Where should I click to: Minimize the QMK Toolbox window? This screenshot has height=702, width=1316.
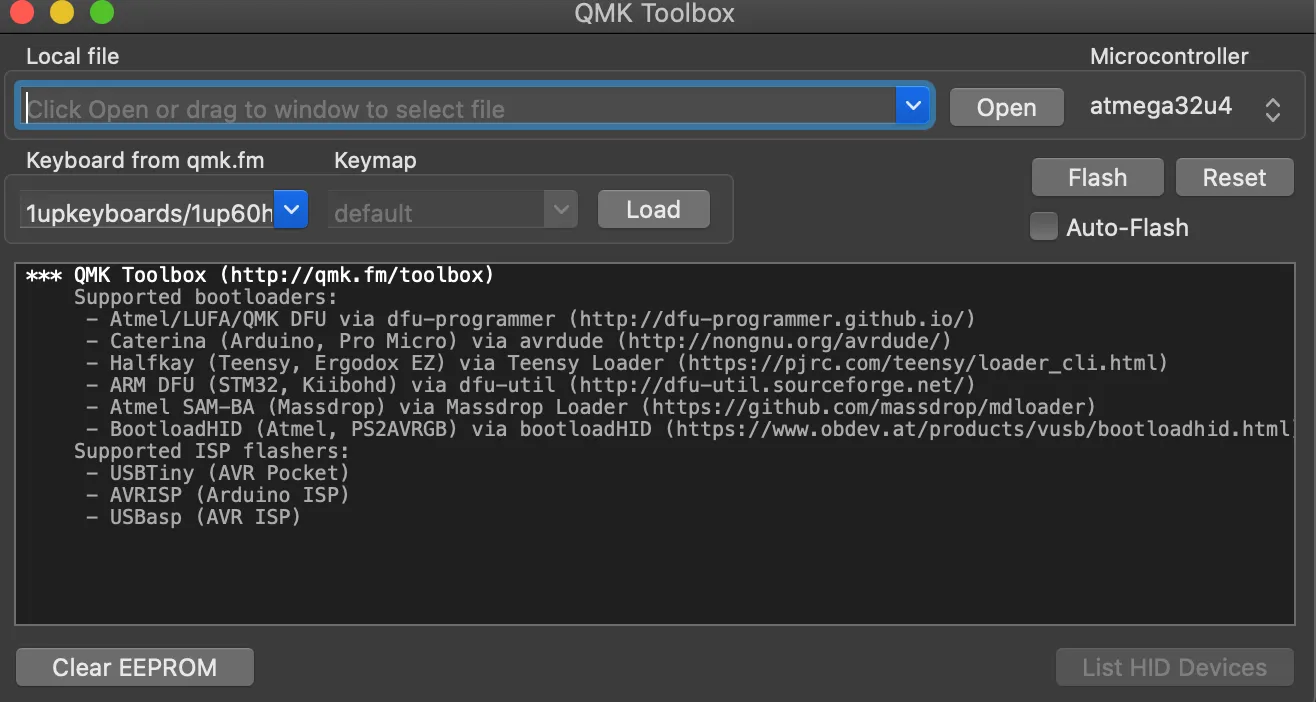[x=62, y=13]
